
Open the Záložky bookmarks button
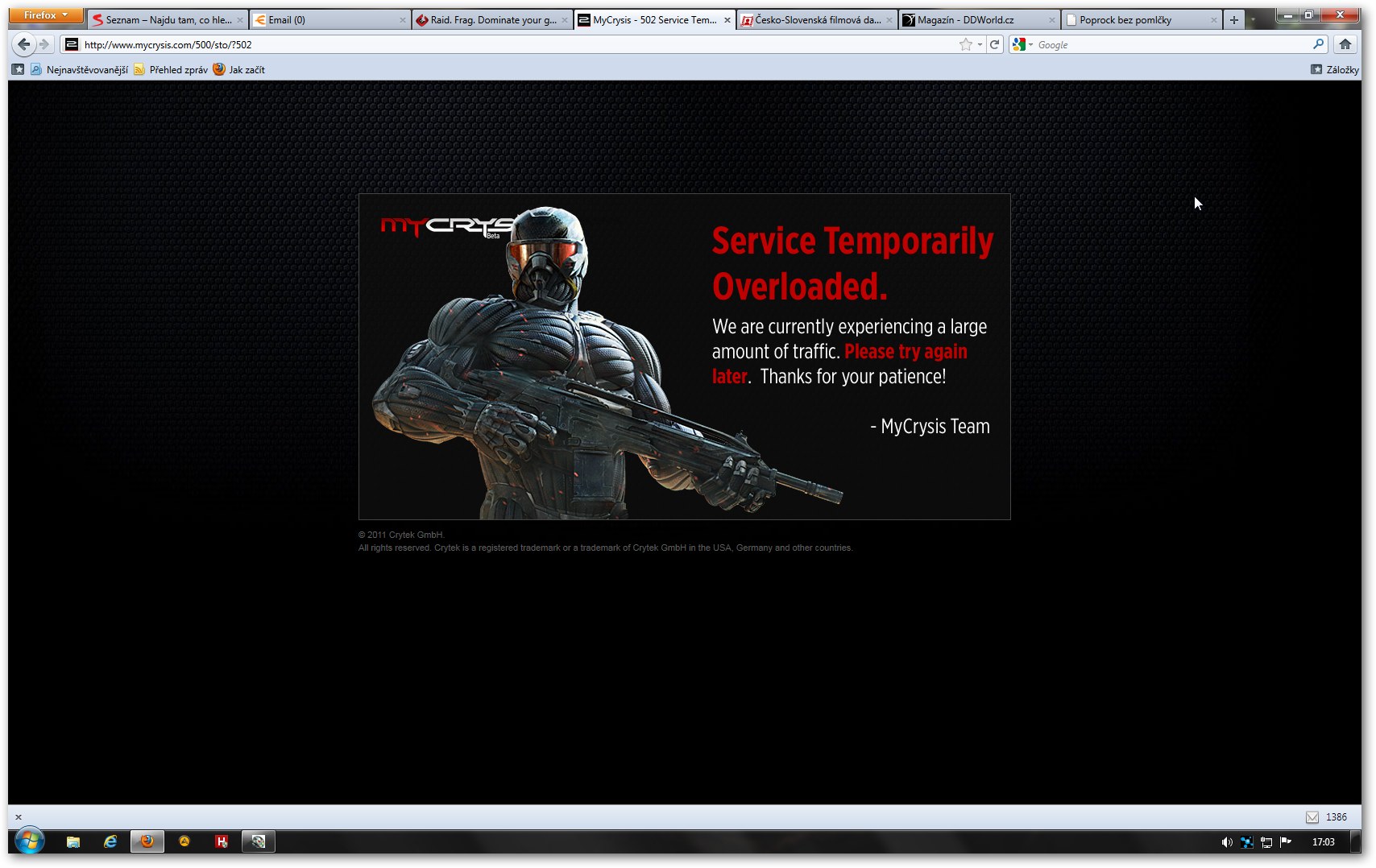point(1335,70)
